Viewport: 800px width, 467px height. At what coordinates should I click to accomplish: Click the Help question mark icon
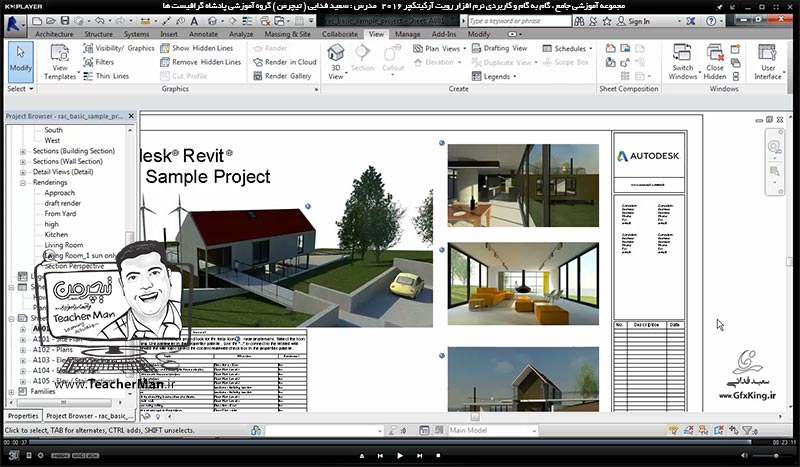[711, 21]
